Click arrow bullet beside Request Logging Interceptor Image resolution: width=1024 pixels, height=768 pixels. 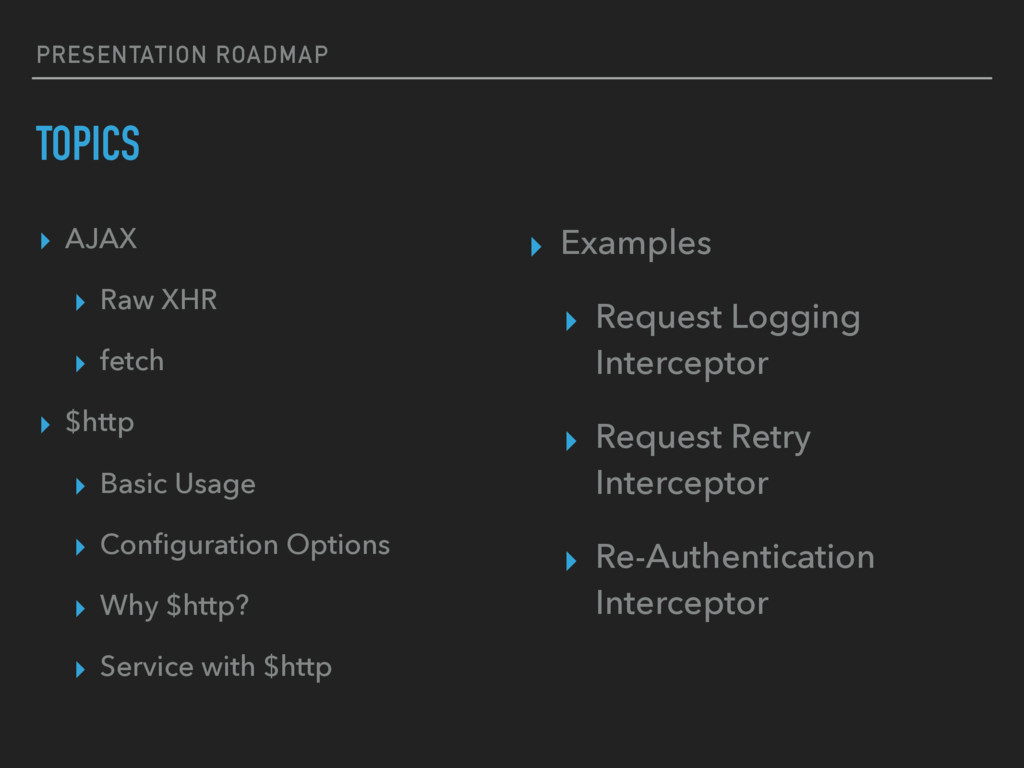pos(571,321)
